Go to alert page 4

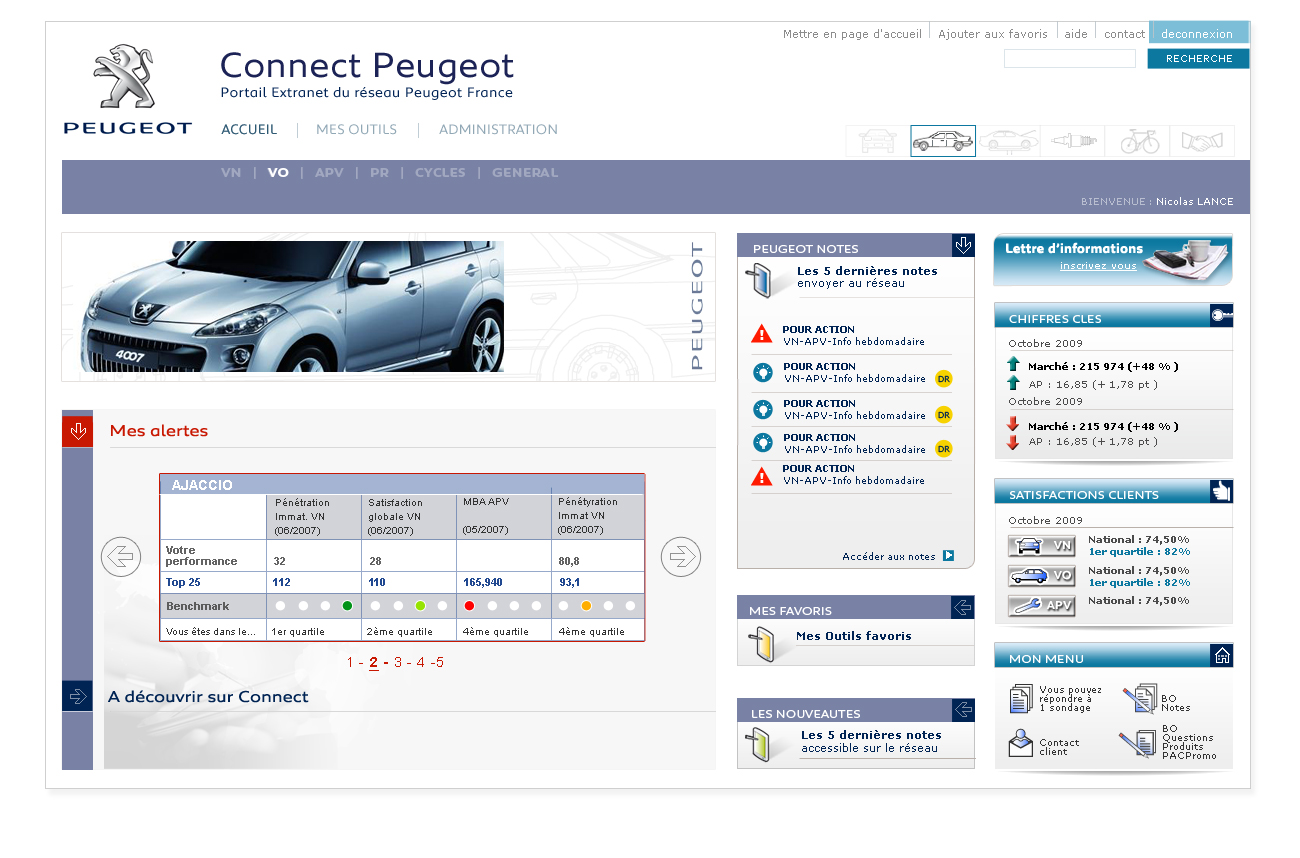tap(421, 663)
